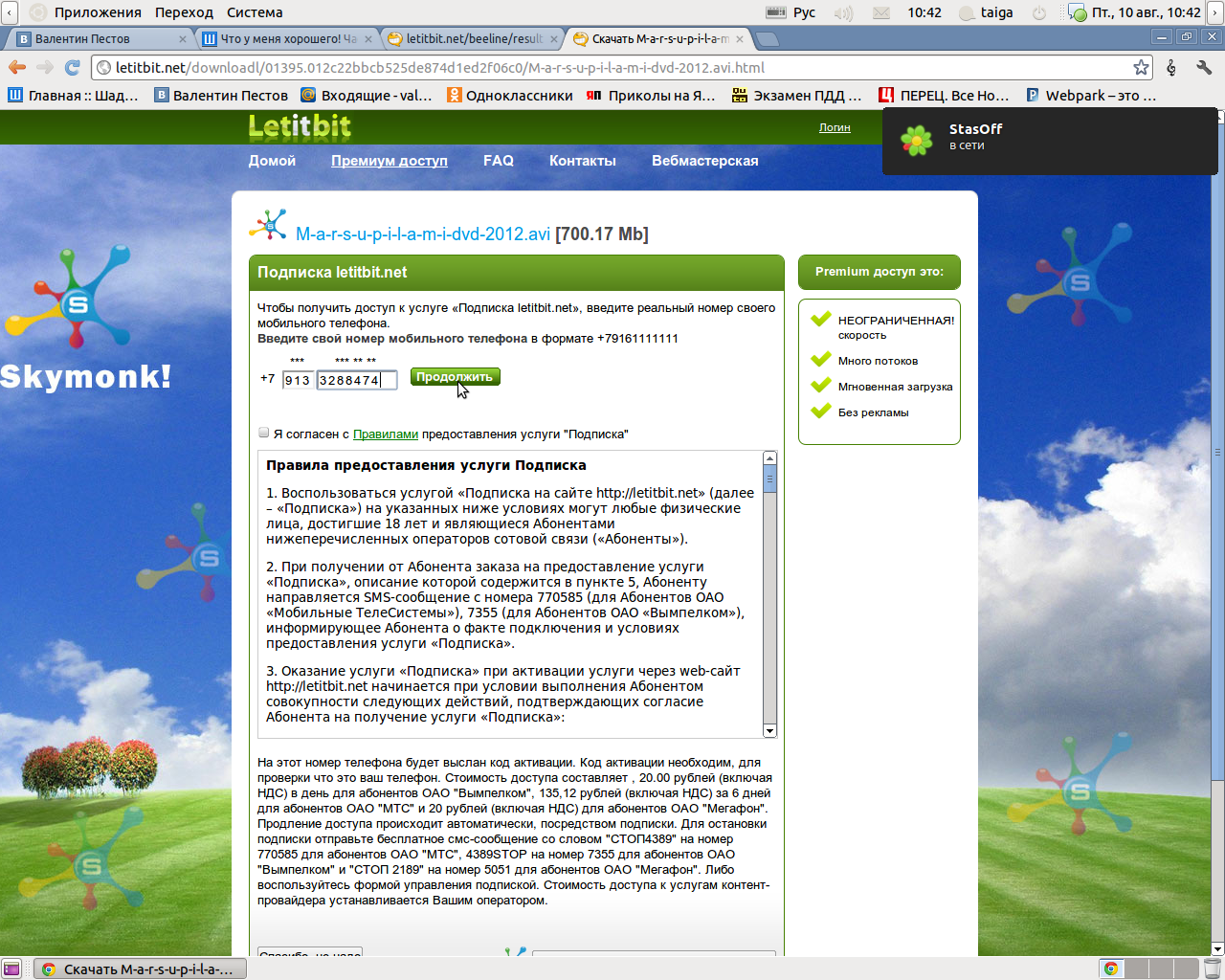Image resolution: width=1225 pixels, height=980 pixels.
Task: Open the wrench settings menu in Chrome
Action: 1204,68
